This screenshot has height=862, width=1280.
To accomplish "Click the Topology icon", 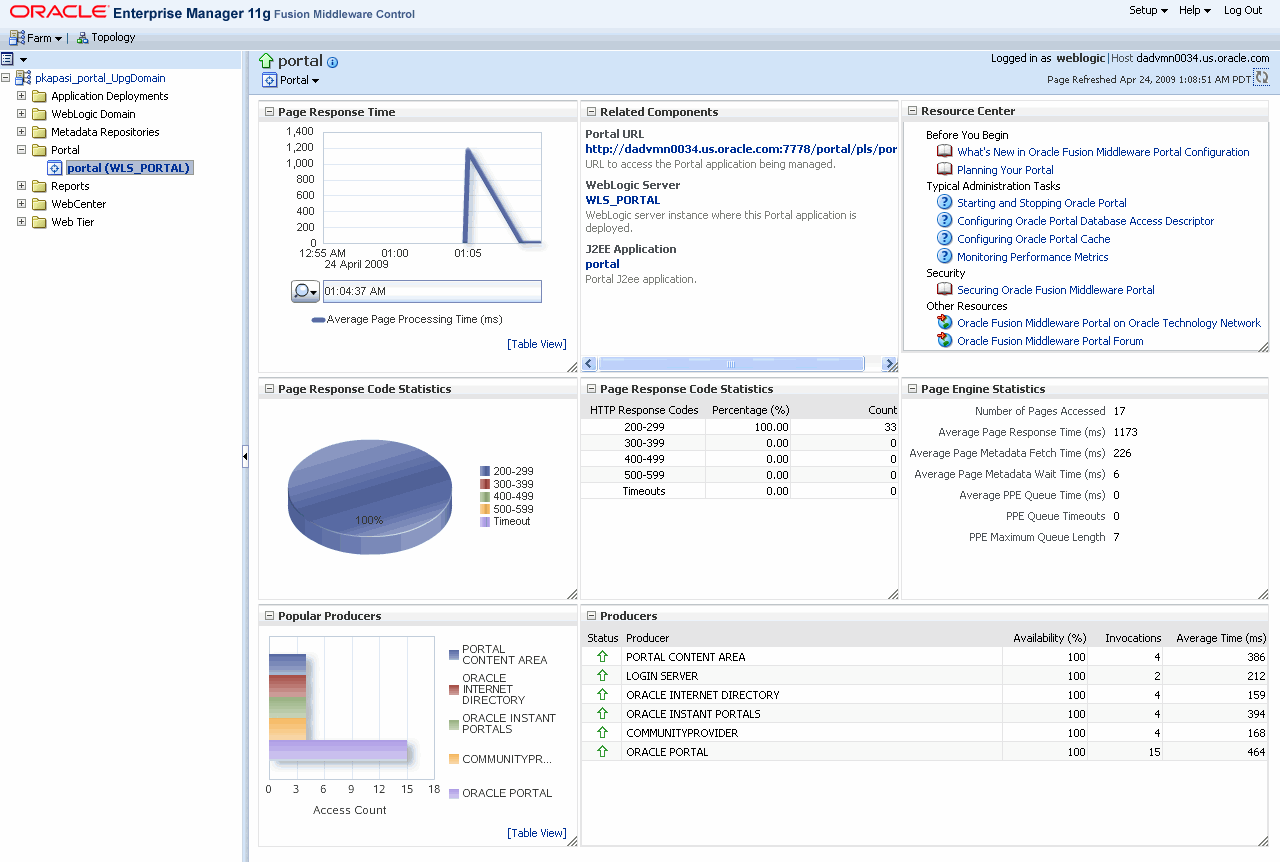I will 82,38.
